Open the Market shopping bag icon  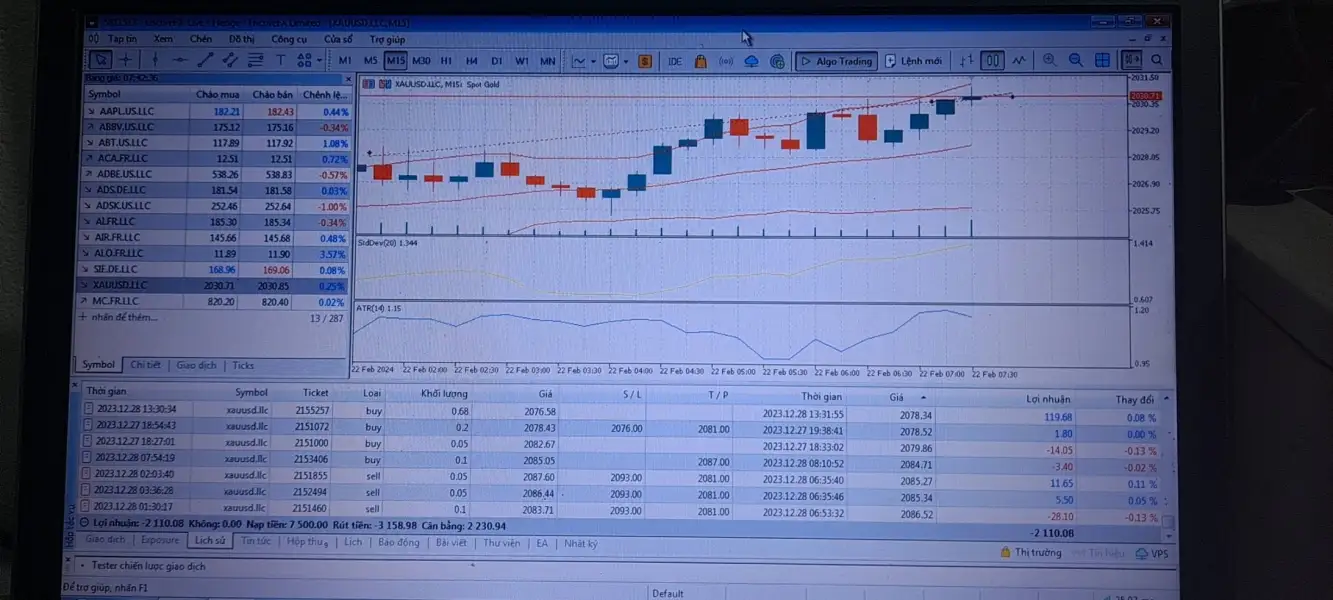[x=701, y=61]
